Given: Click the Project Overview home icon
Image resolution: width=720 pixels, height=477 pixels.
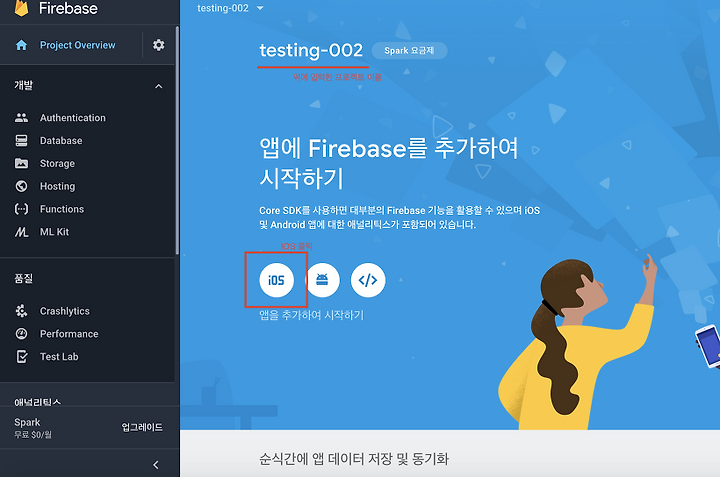Looking at the screenshot, I should pyautogui.click(x=22, y=45).
